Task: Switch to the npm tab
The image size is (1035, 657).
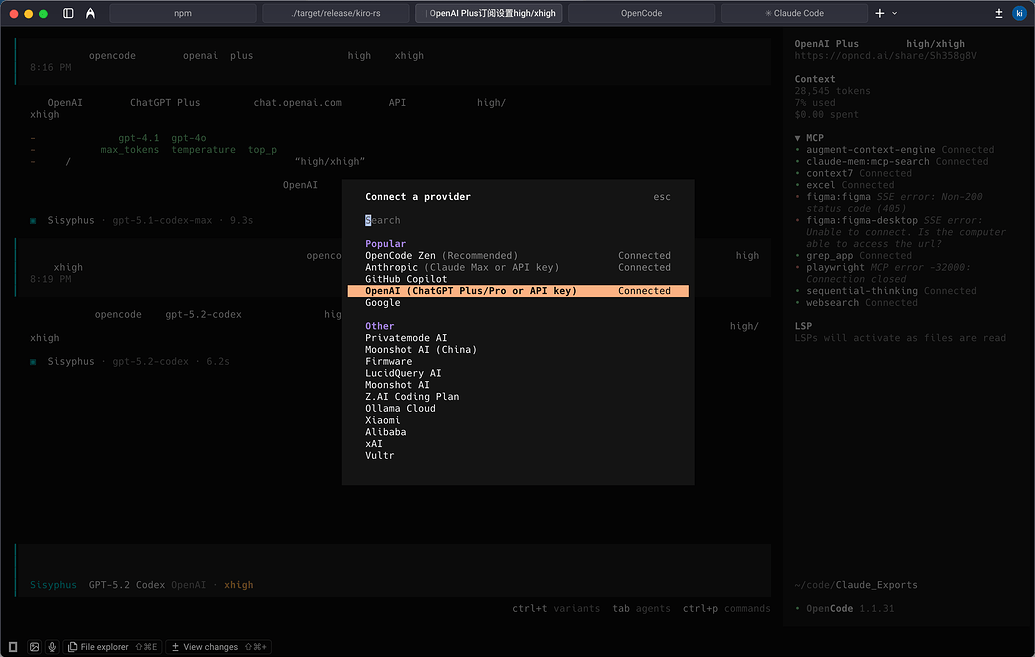Action: tap(183, 13)
